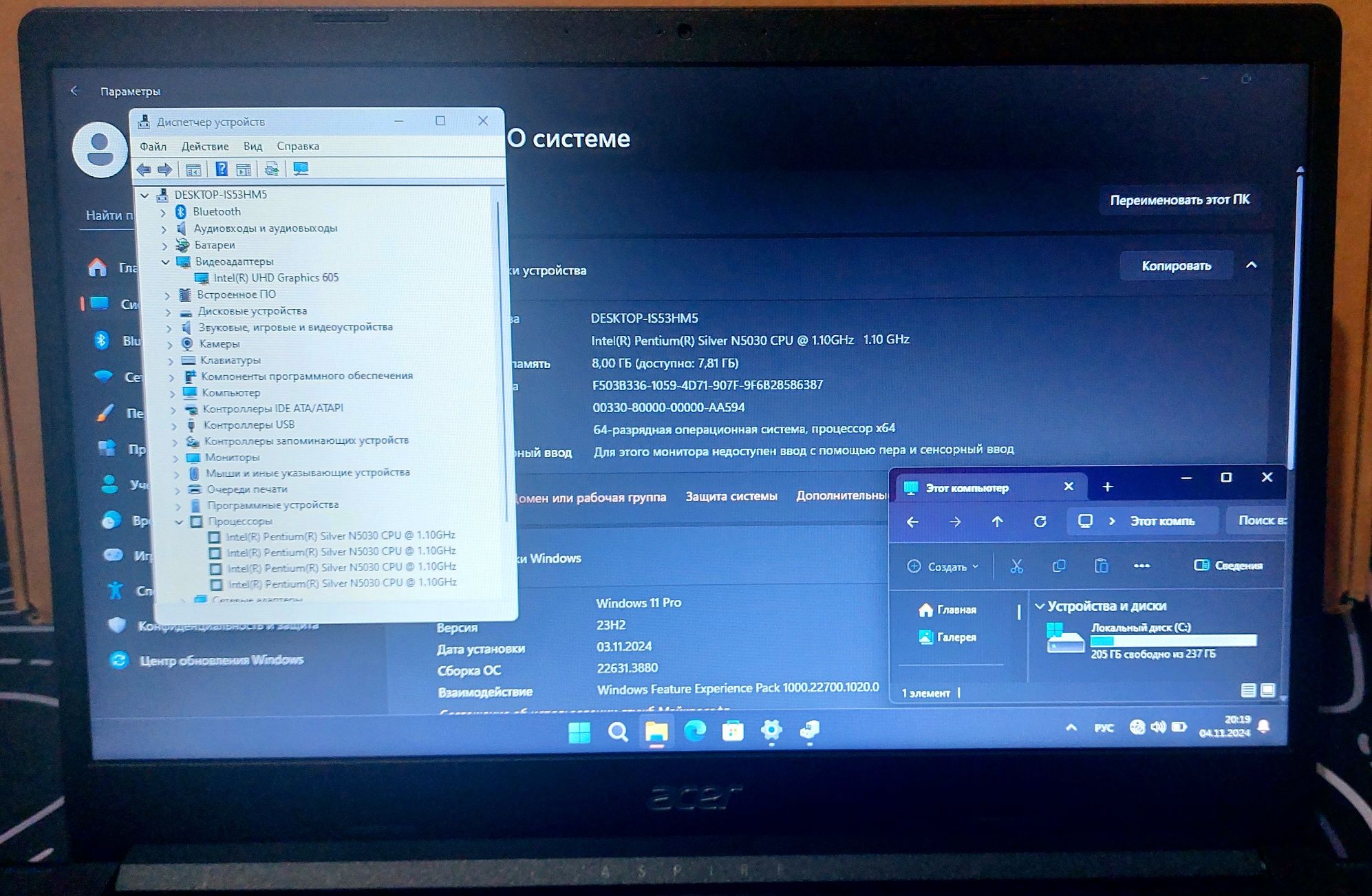Viewport: 1372px width, 896px height.
Task: Open Главная in Explorer navigation pane
Action: tap(948, 610)
